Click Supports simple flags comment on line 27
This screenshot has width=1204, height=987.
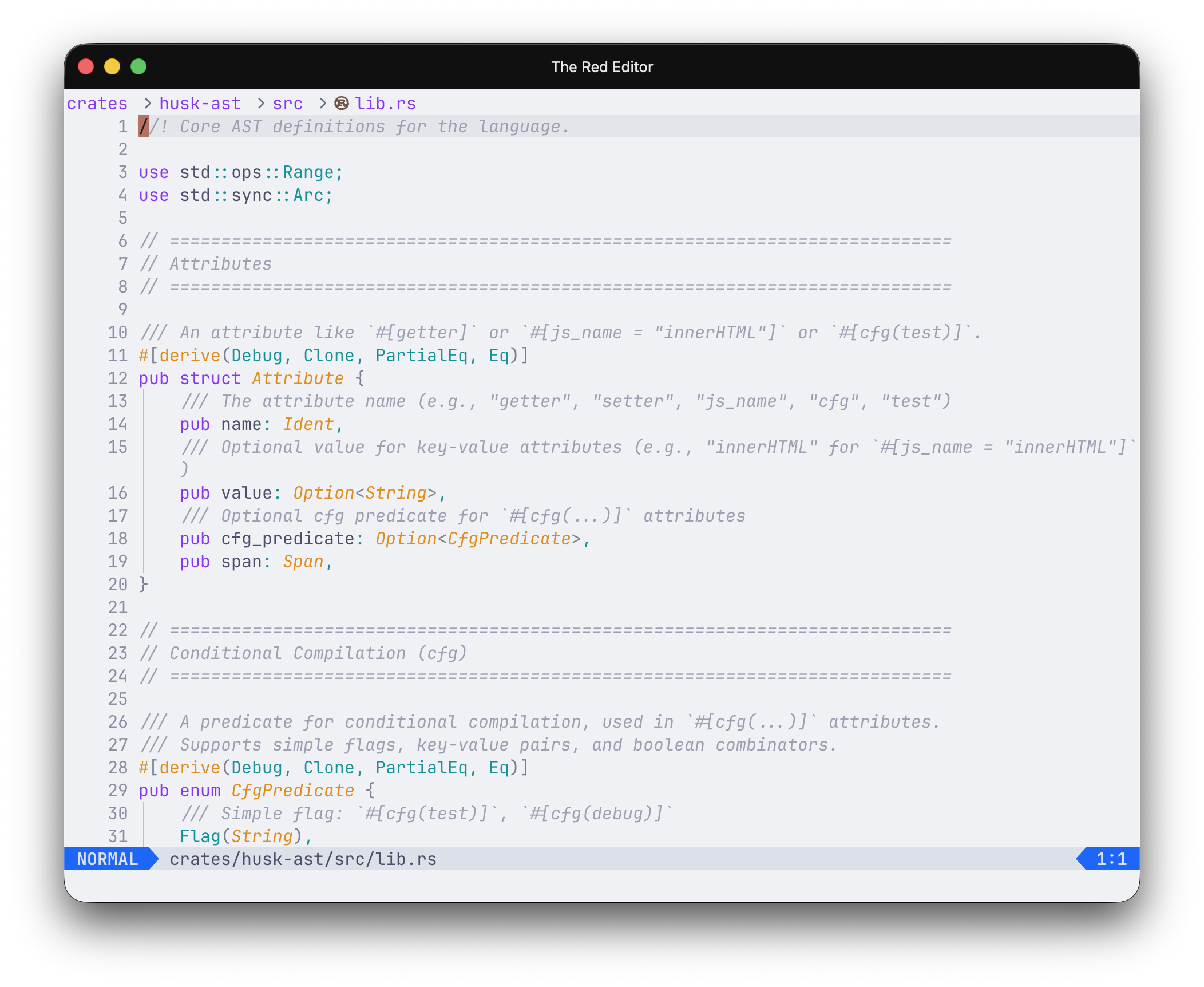[x=489, y=744]
